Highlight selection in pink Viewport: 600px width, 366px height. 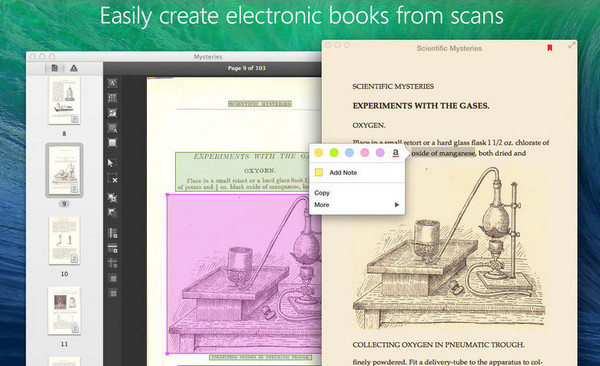[365, 153]
